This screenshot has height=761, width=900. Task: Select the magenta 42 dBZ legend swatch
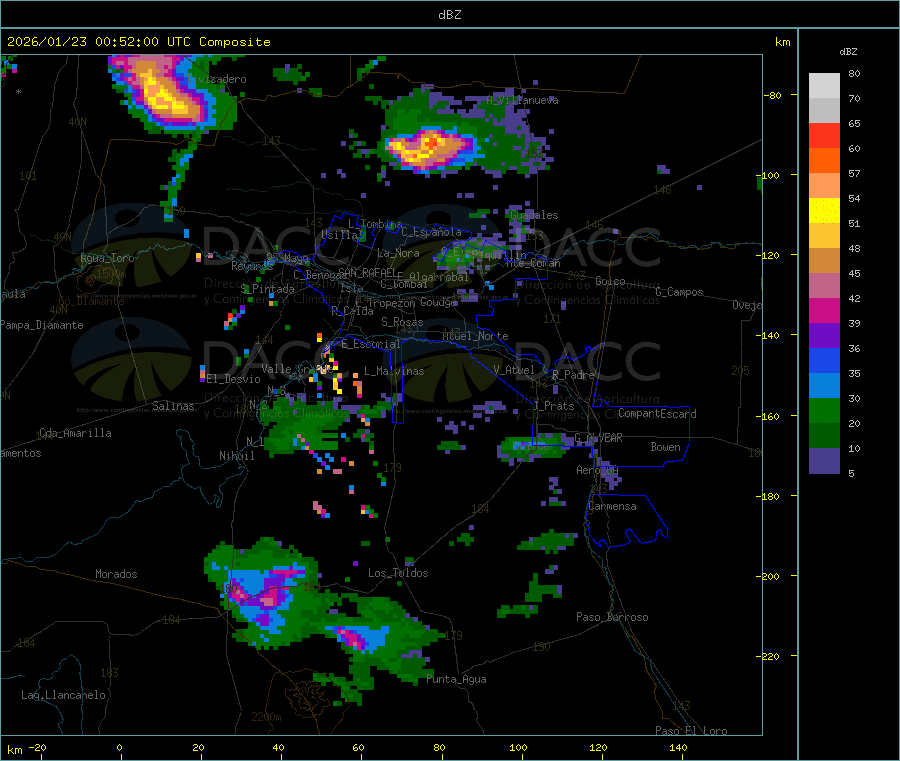(824, 310)
